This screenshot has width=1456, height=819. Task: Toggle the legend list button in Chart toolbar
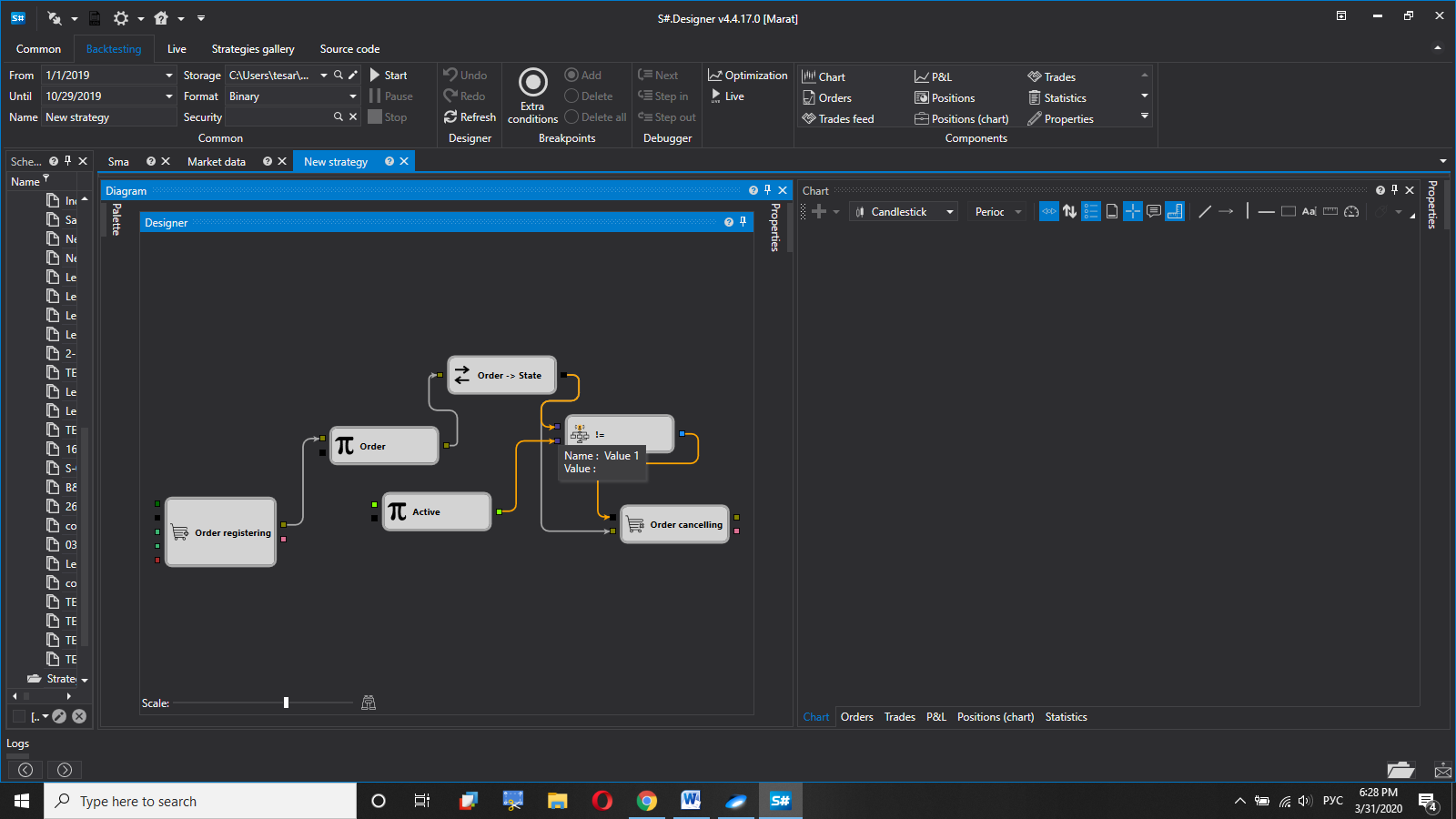click(x=1090, y=212)
